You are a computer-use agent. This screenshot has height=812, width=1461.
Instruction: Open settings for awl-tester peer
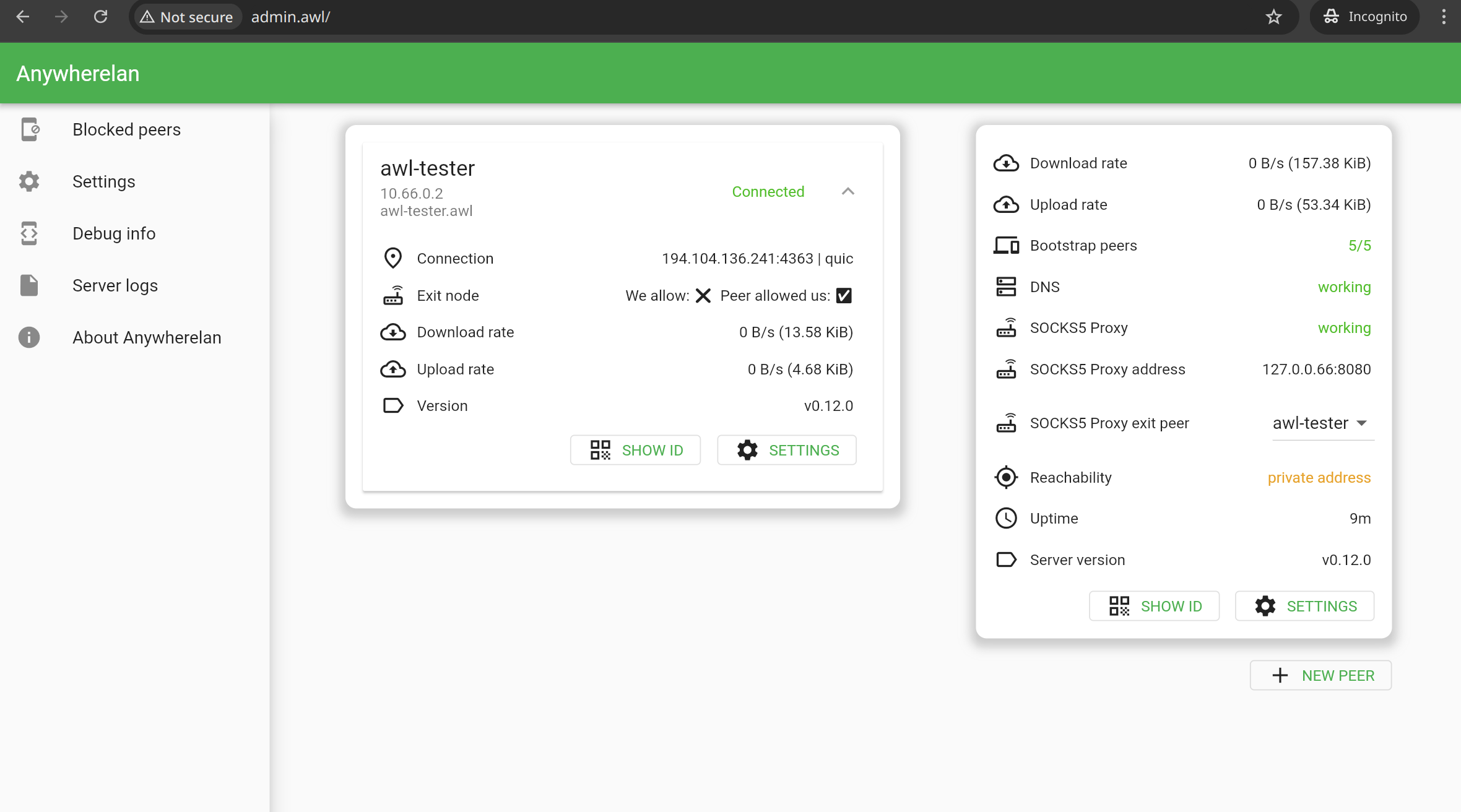[786, 450]
